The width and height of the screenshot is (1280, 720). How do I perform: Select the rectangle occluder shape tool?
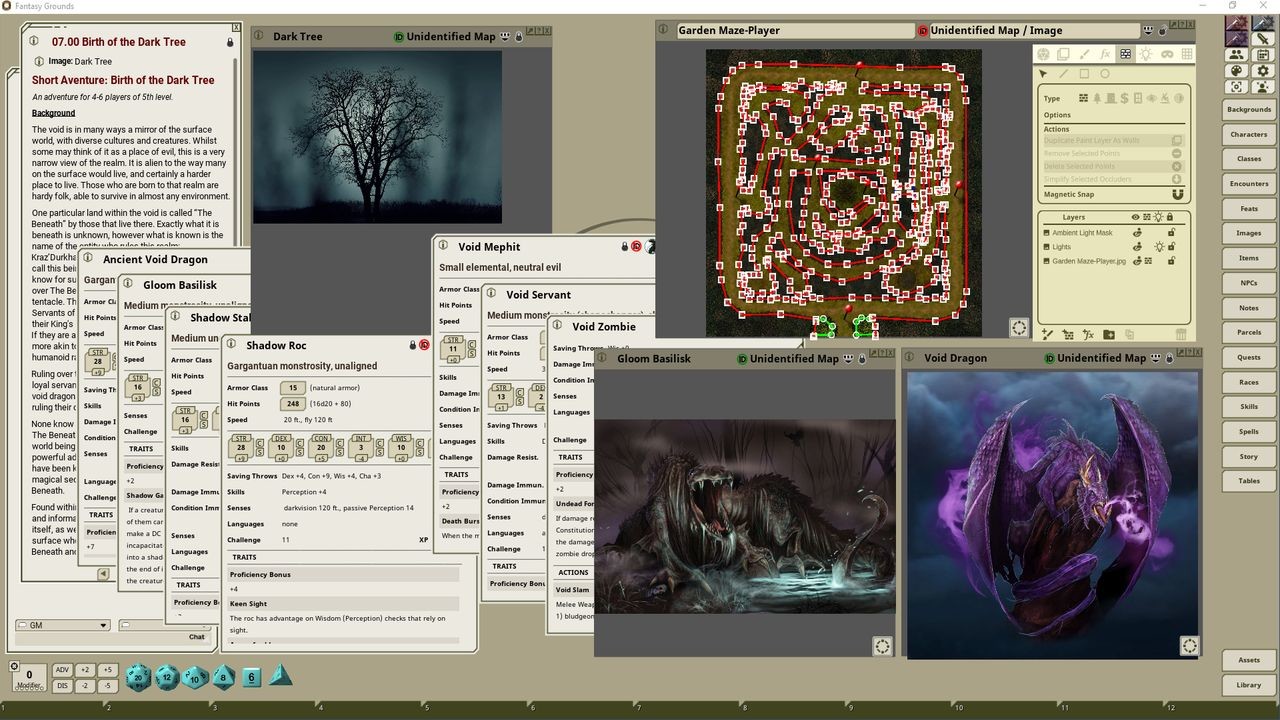coord(1083,74)
